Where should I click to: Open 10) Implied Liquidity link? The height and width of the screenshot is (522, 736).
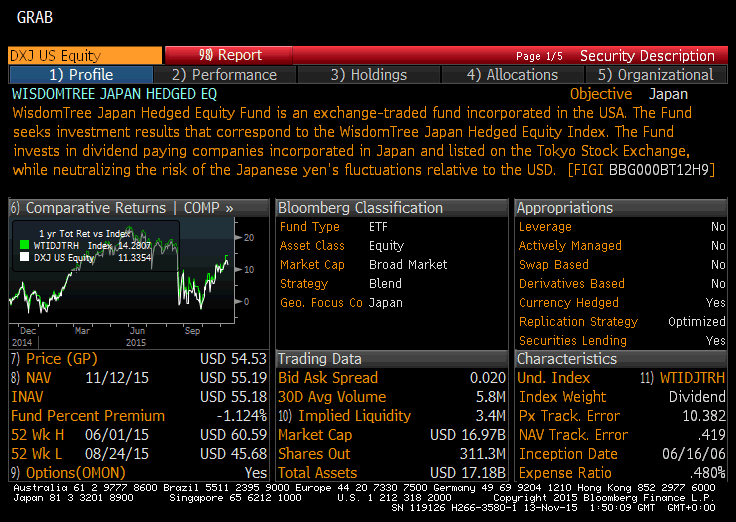tap(345, 416)
